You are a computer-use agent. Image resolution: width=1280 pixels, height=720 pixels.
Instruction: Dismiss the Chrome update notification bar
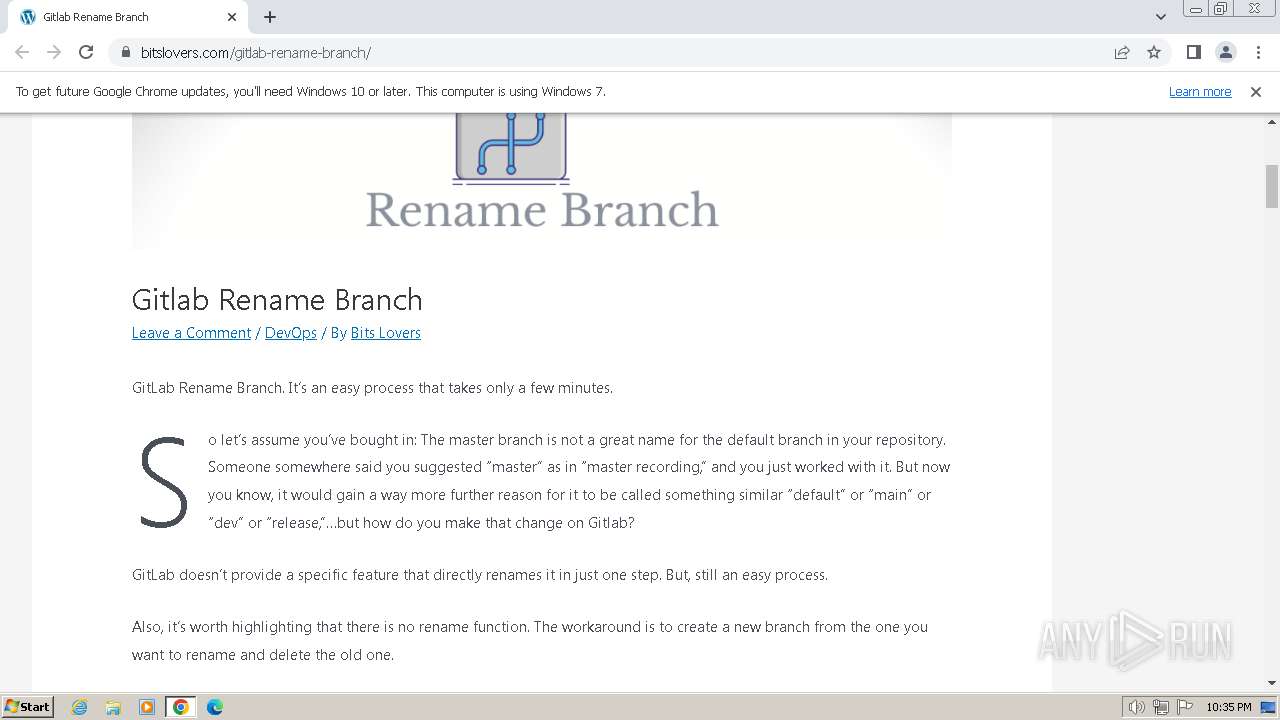tap(1256, 91)
